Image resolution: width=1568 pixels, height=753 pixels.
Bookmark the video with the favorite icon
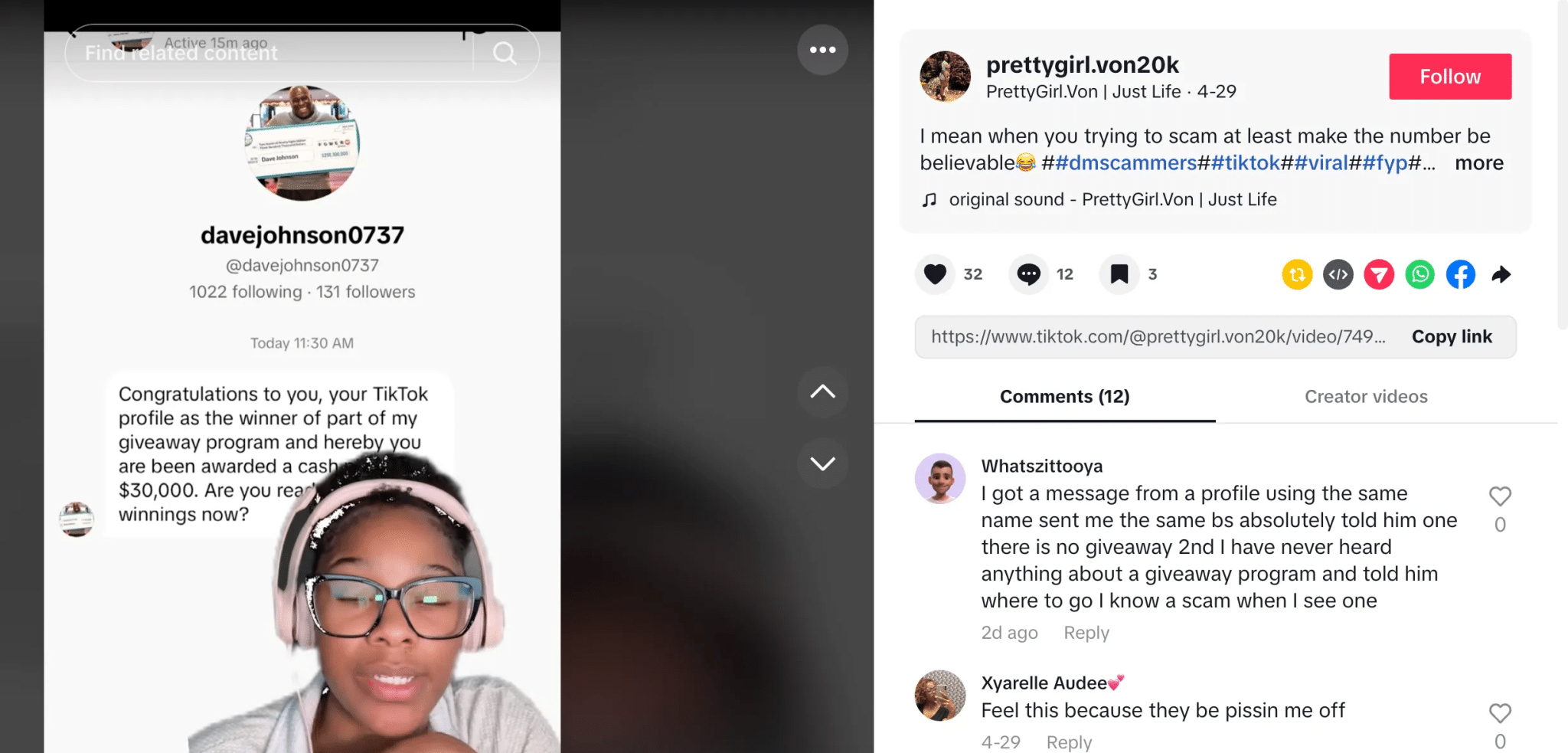[x=1119, y=274]
